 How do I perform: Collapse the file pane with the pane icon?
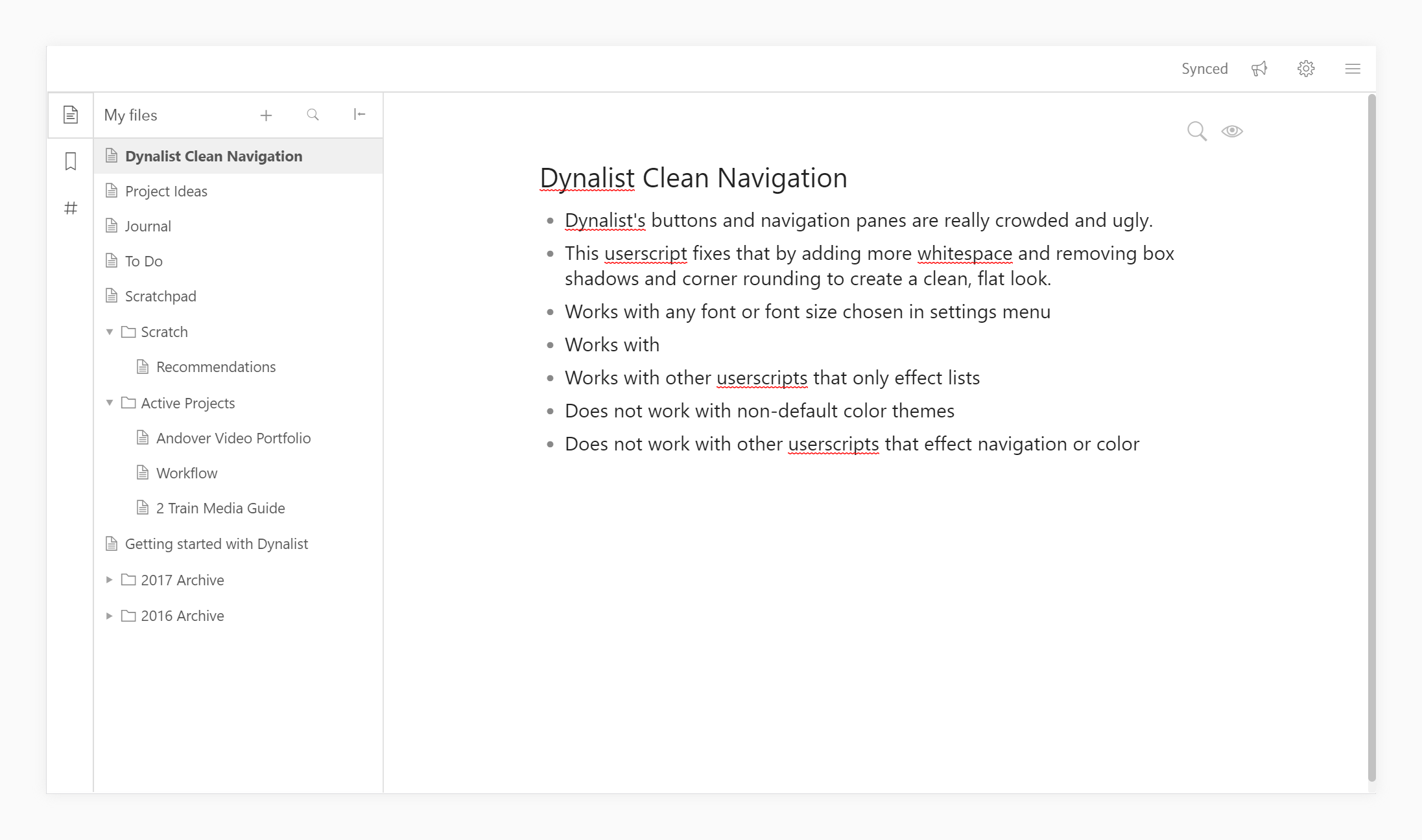[x=360, y=115]
